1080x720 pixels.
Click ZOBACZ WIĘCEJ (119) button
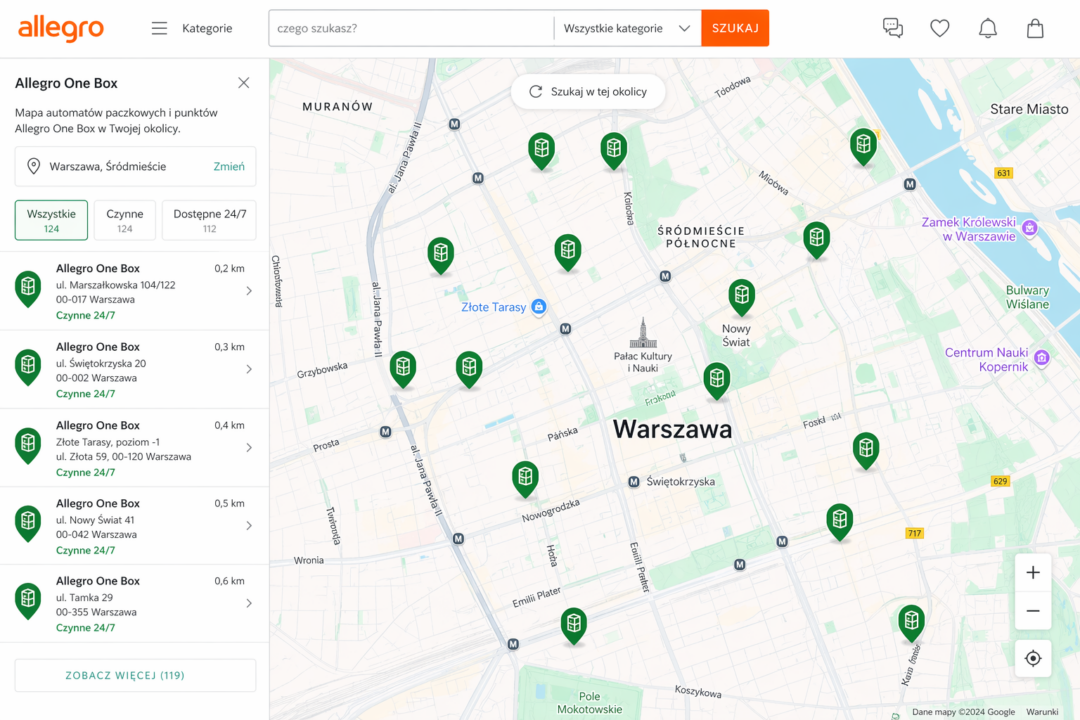pos(135,675)
